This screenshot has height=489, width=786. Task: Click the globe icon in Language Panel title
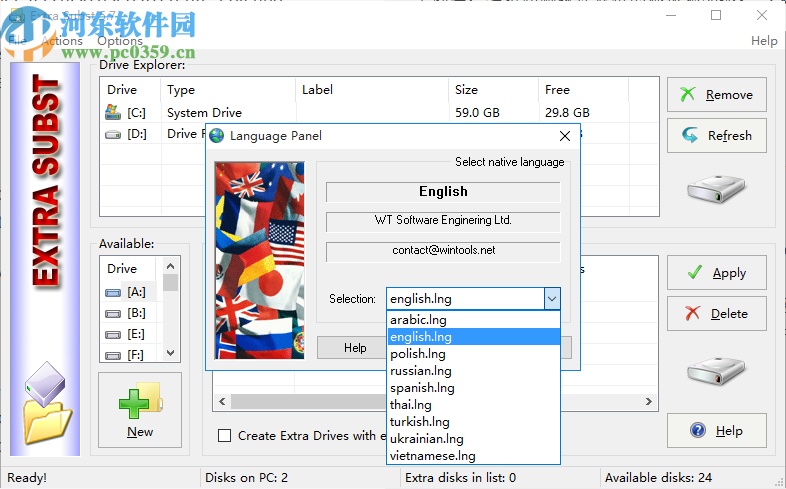tap(217, 136)
